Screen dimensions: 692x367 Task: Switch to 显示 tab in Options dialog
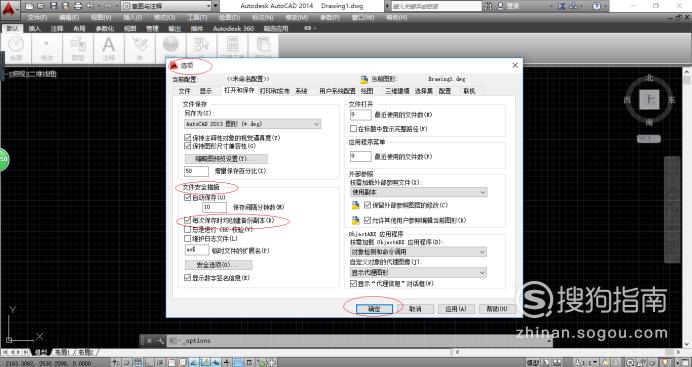point(206,91)
